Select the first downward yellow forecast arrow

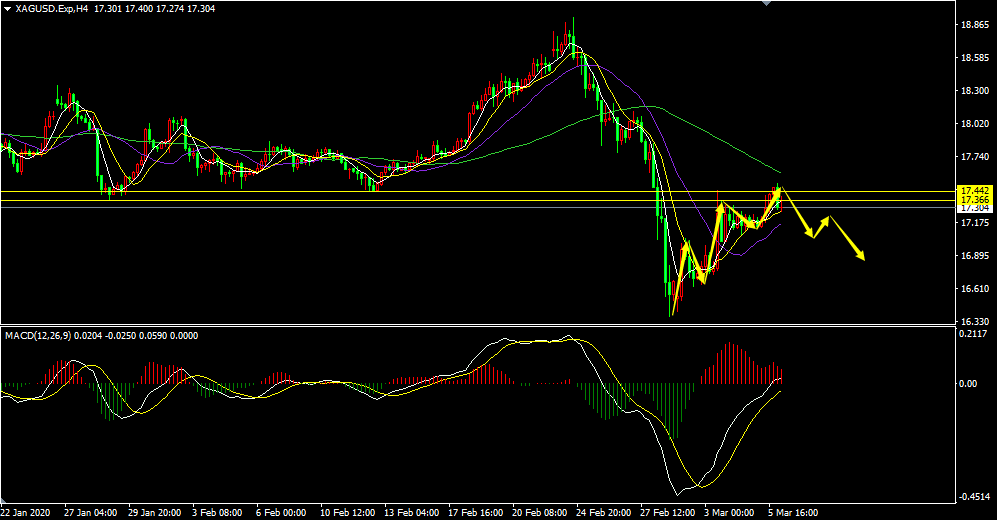pyautogui.click(x=796, y=212)
